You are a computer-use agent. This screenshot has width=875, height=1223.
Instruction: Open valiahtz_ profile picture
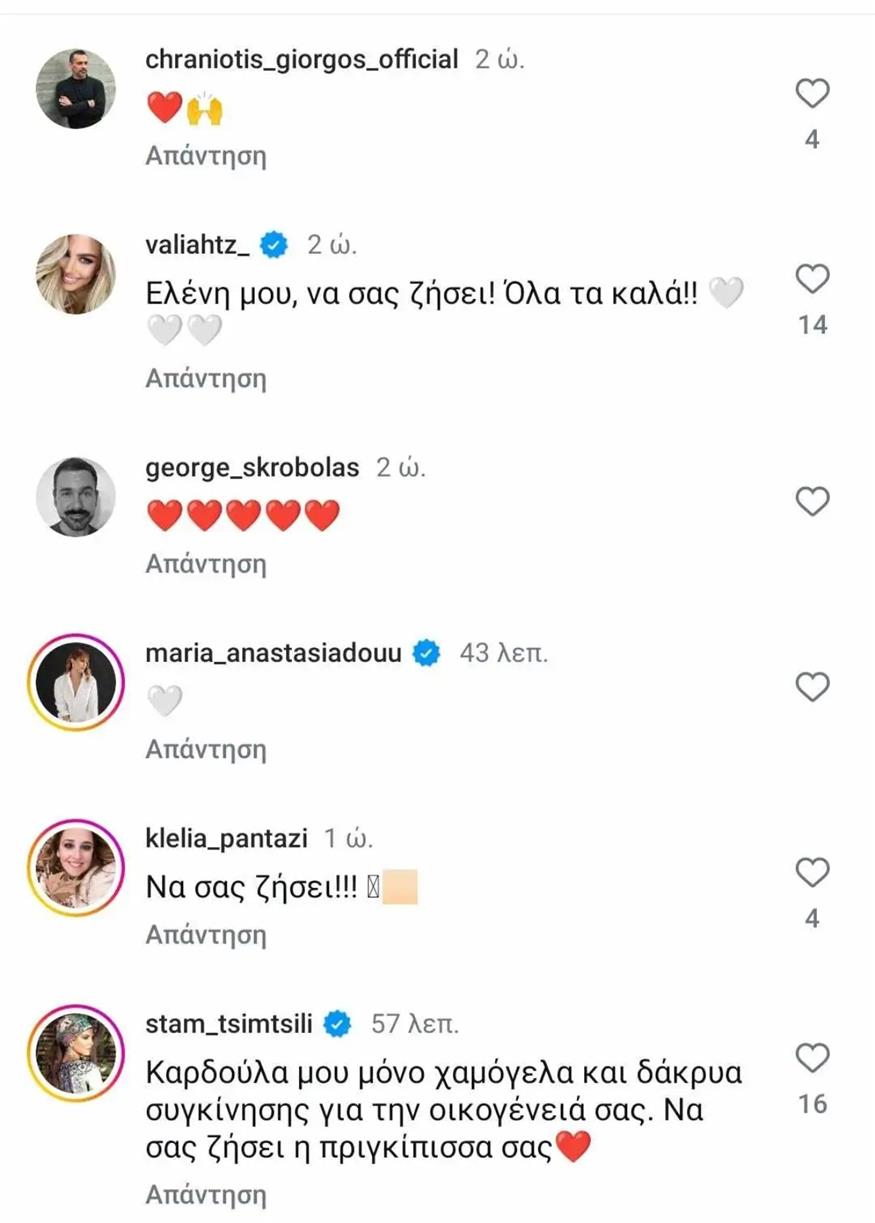(76, 274)
